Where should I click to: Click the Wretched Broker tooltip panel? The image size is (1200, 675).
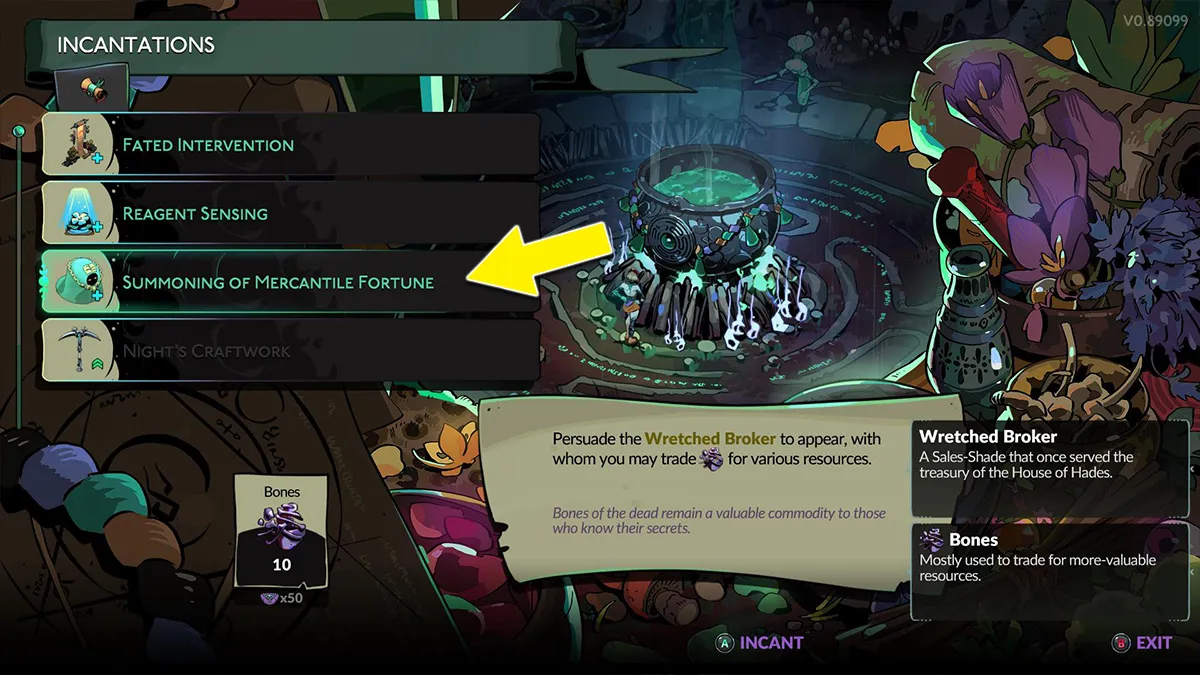coord(1049,468)
